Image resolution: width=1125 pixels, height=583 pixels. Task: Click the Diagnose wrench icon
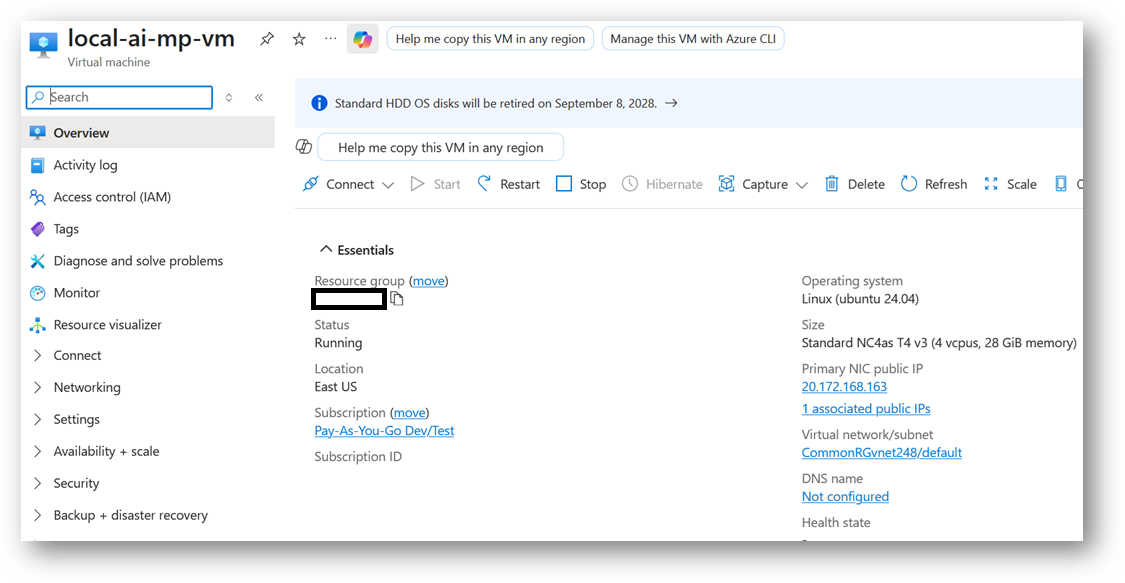tap(37, 261)
